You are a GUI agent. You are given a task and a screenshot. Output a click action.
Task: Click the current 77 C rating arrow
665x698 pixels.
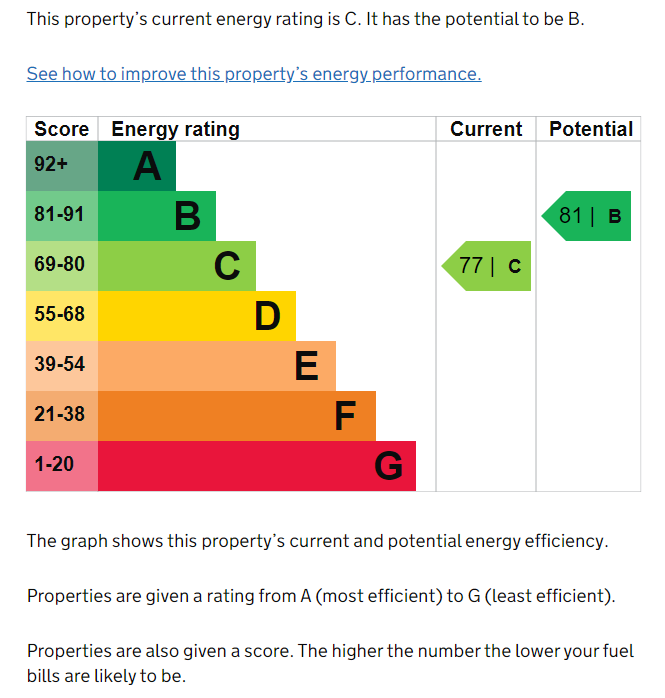coord(488,266)
